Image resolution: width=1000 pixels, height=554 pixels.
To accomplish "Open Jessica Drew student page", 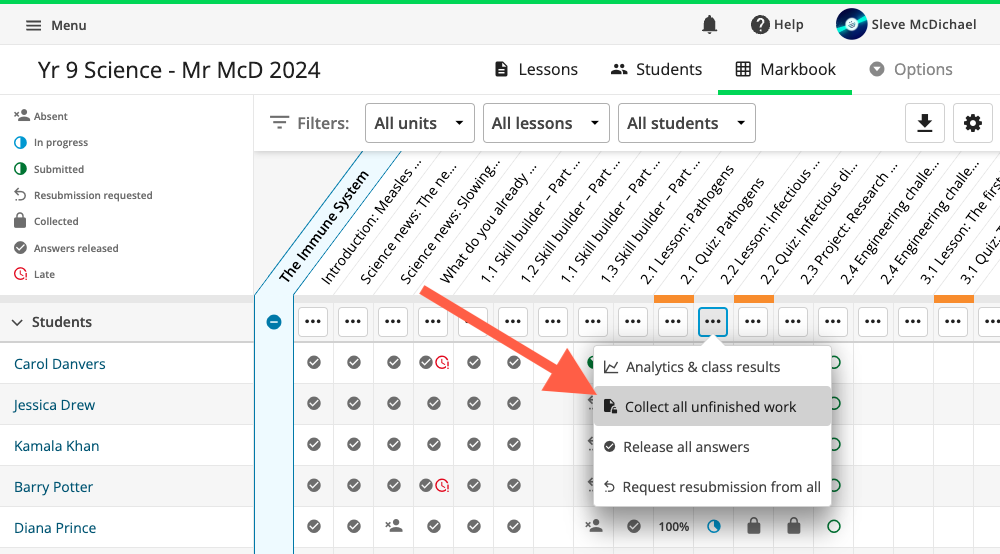I will (54, 405).
